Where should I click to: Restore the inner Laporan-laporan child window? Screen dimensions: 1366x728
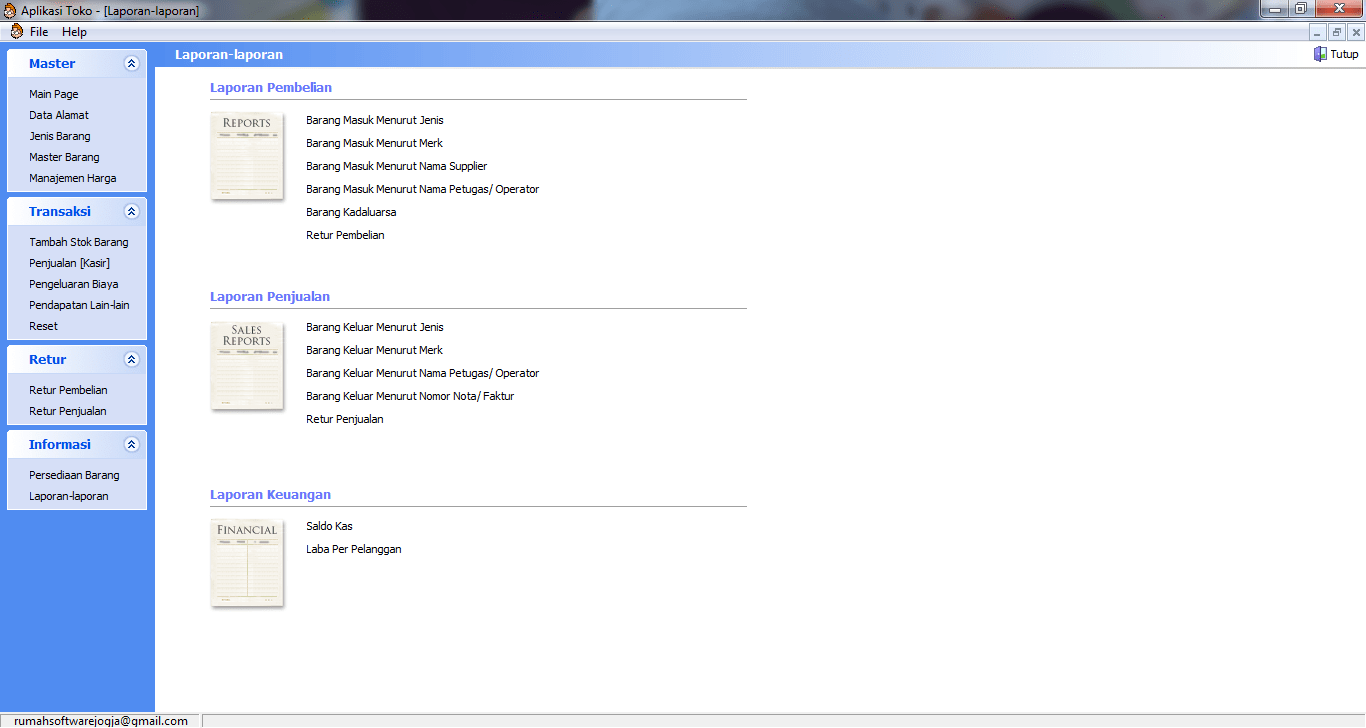click(x=1337, y=32)
